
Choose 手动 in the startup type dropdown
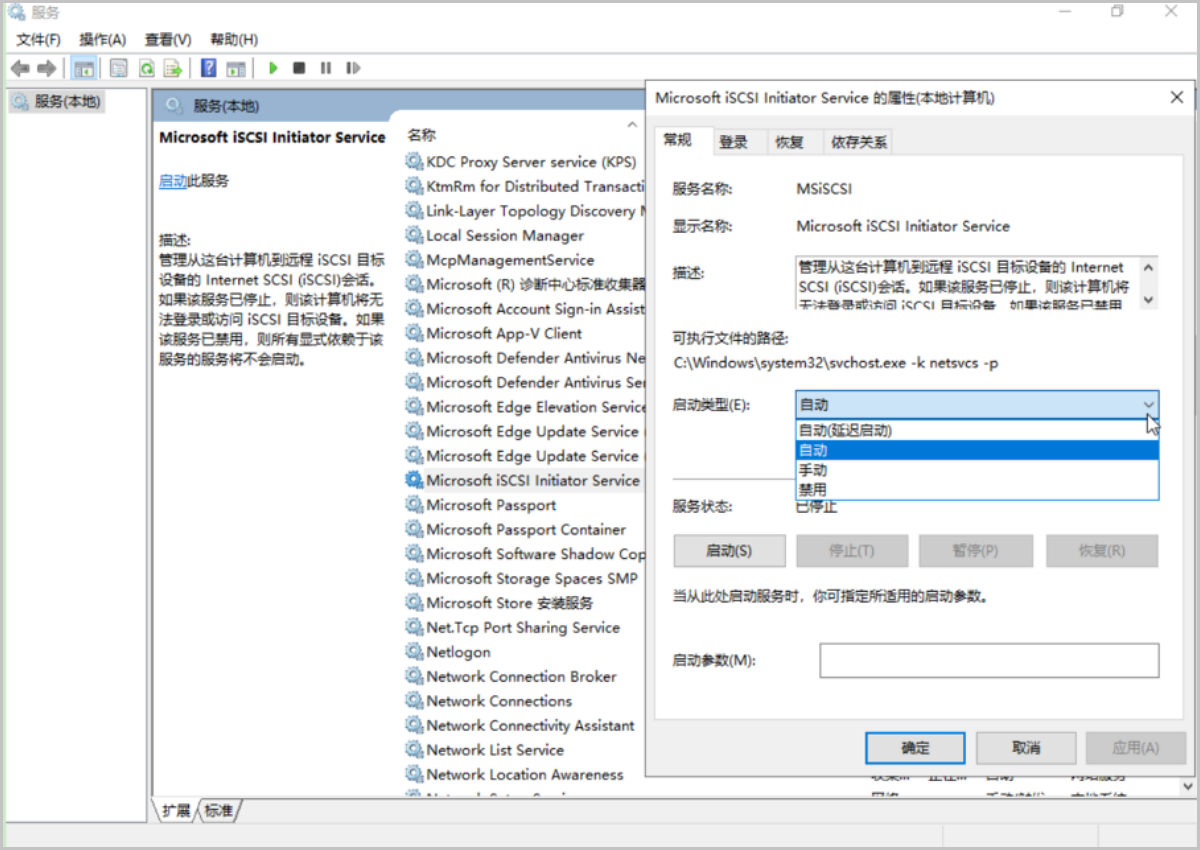[x=813, y=470]
